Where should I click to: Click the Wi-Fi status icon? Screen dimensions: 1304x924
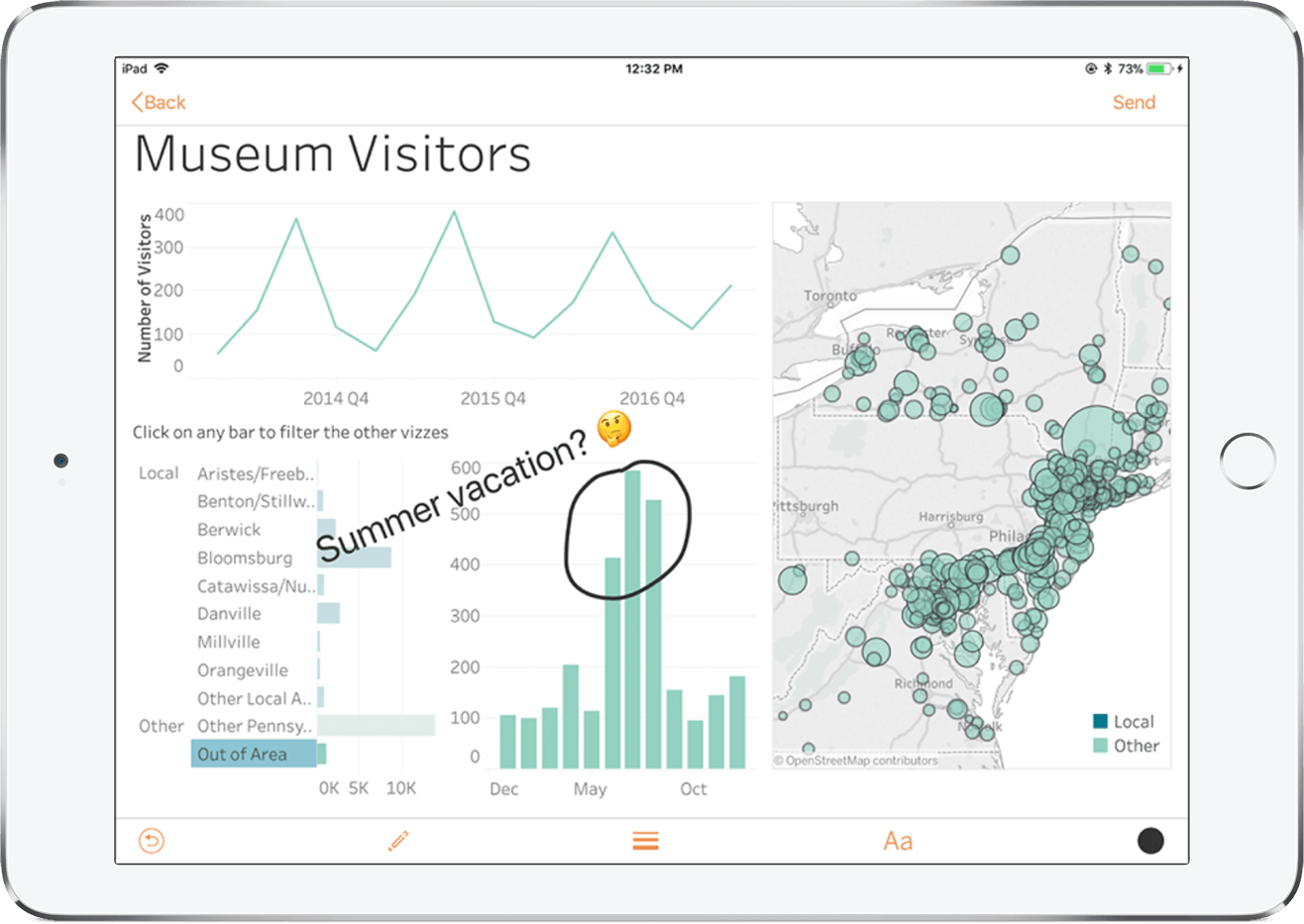point(162,68)
